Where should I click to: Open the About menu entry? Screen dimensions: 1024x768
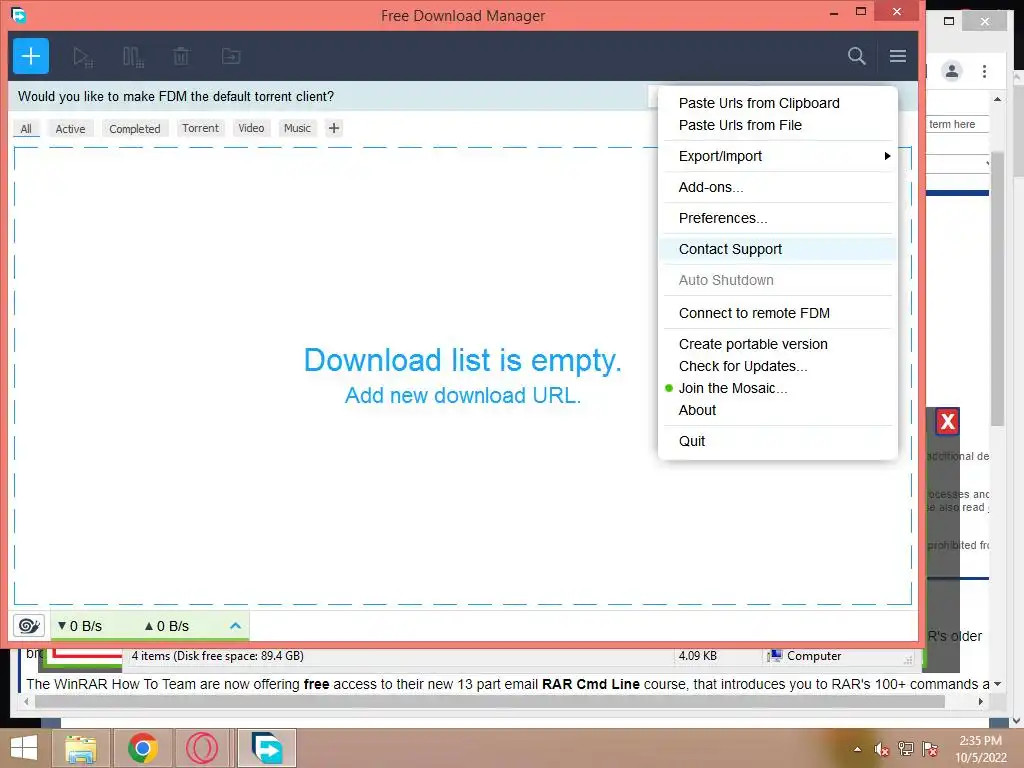777,410
